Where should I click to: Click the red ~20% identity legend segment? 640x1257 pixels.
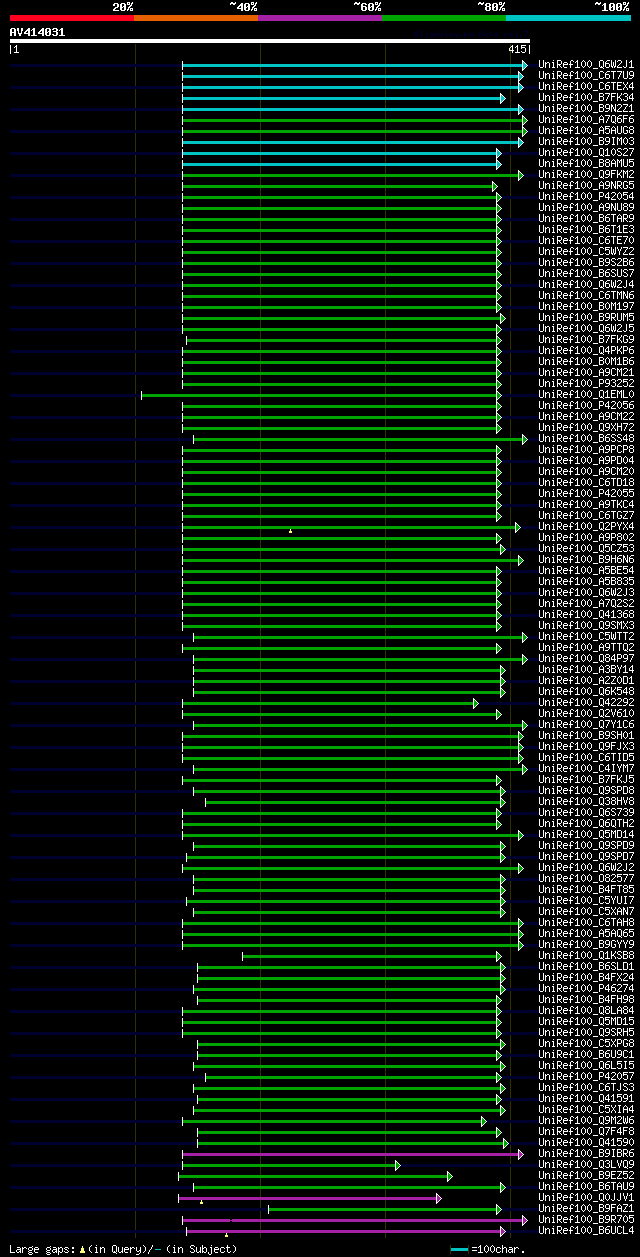(71, 18)
